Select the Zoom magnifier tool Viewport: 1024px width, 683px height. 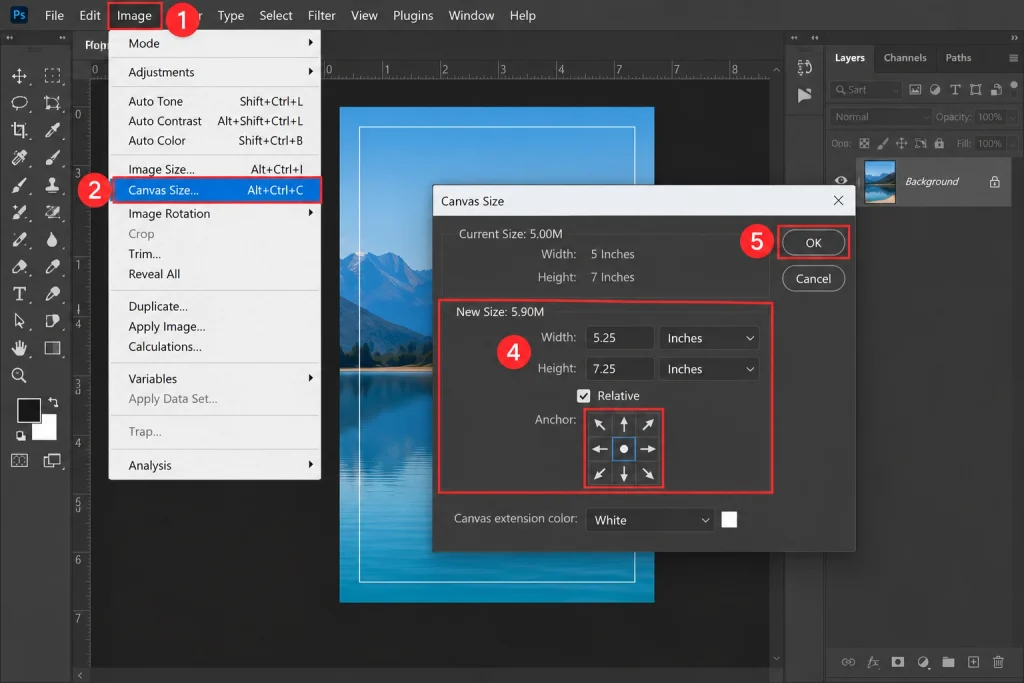click(19, 375)
